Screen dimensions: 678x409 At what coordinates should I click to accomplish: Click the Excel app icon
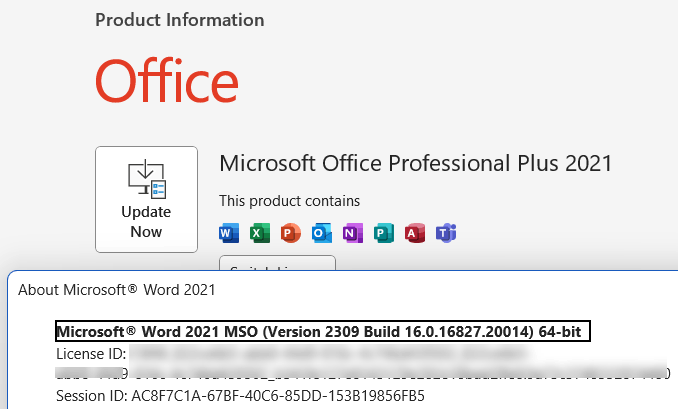260,233
